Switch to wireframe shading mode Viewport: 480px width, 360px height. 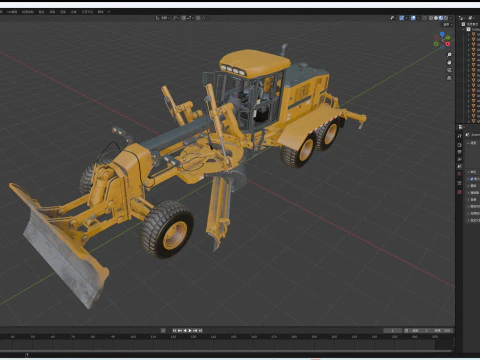(x=431, y=18)
